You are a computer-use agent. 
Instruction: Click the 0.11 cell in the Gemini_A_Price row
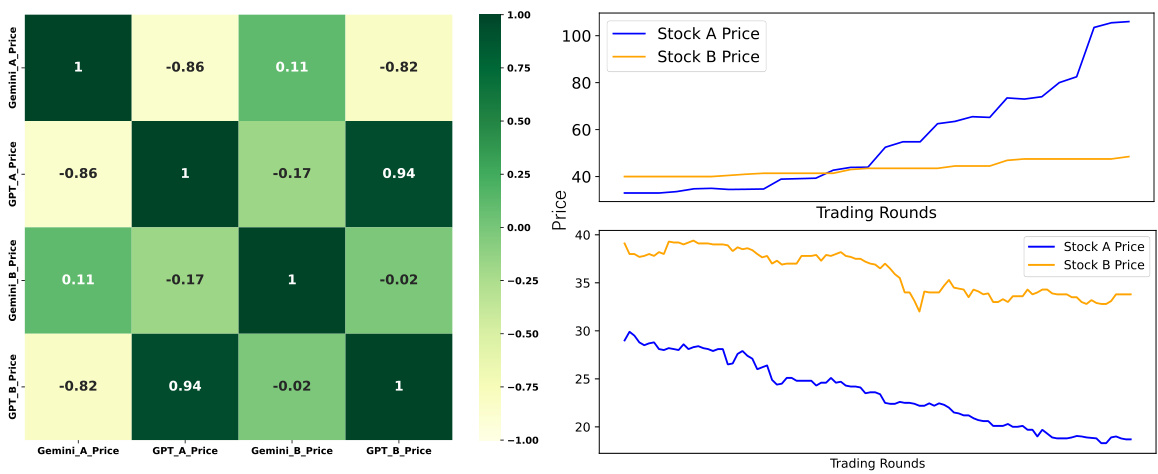292,67
